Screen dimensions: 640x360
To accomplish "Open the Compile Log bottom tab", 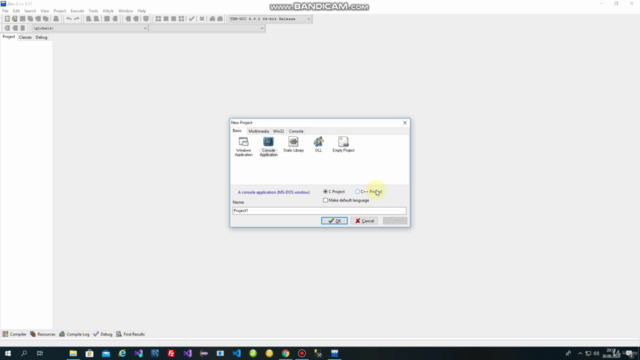I will pos(74,334).
